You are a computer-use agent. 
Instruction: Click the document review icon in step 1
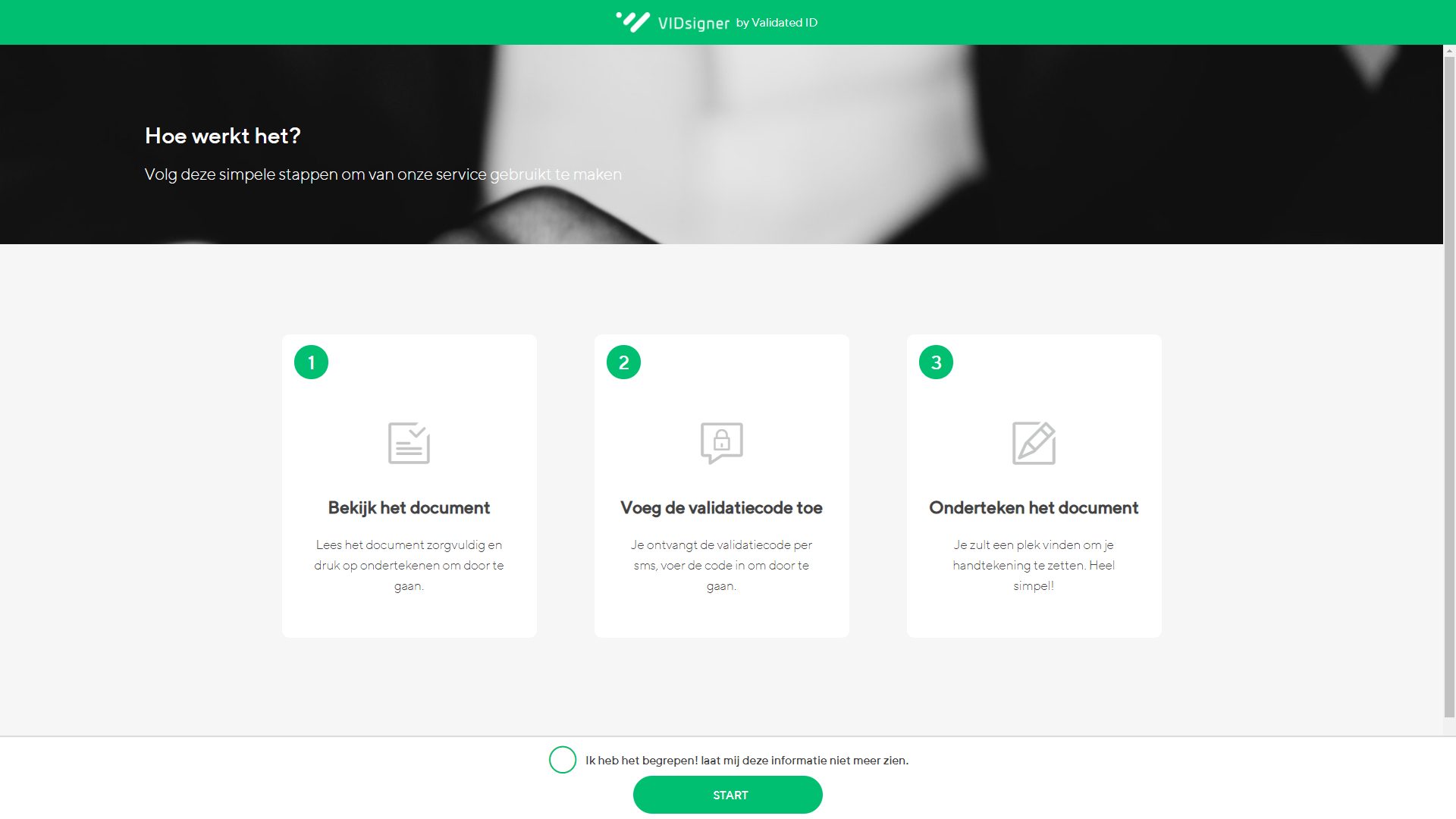coord(408,442)
